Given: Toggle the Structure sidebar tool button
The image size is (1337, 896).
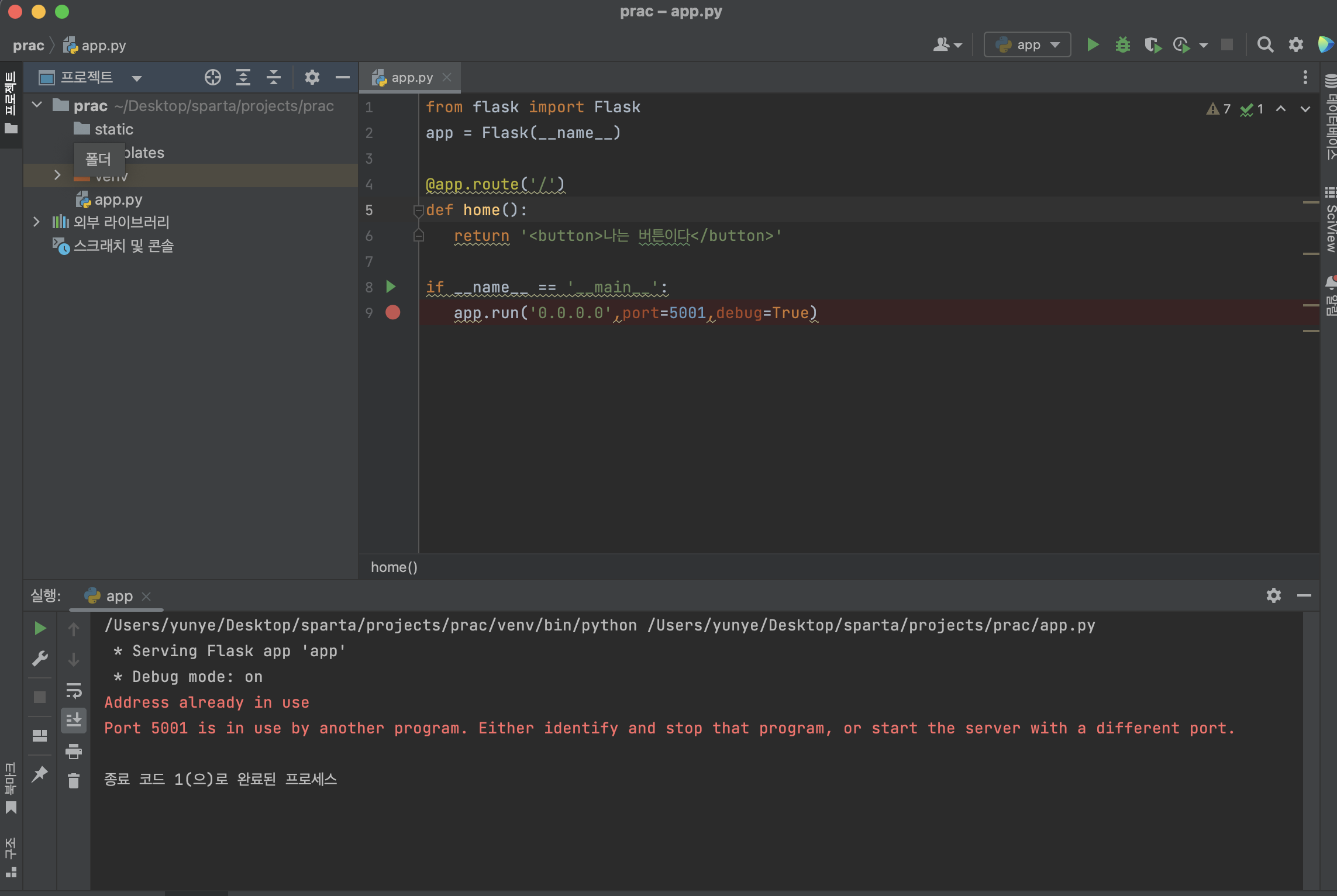Looking at the screenshot, I should pos(11,857).
